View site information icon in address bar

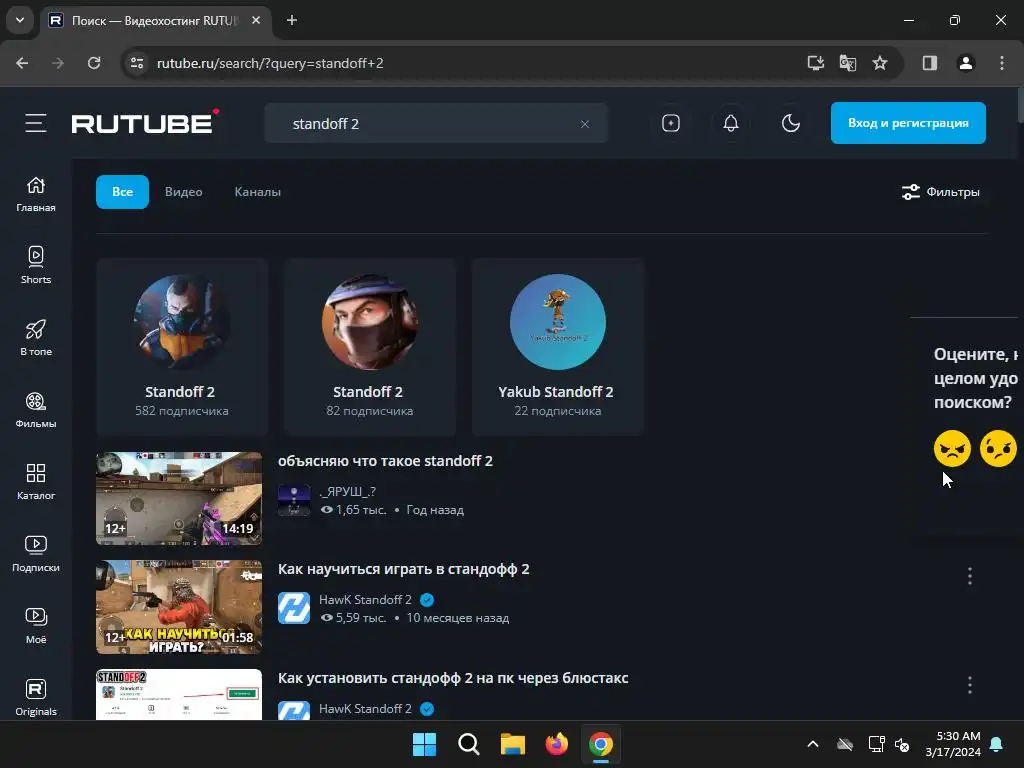[x=137, y=63]
